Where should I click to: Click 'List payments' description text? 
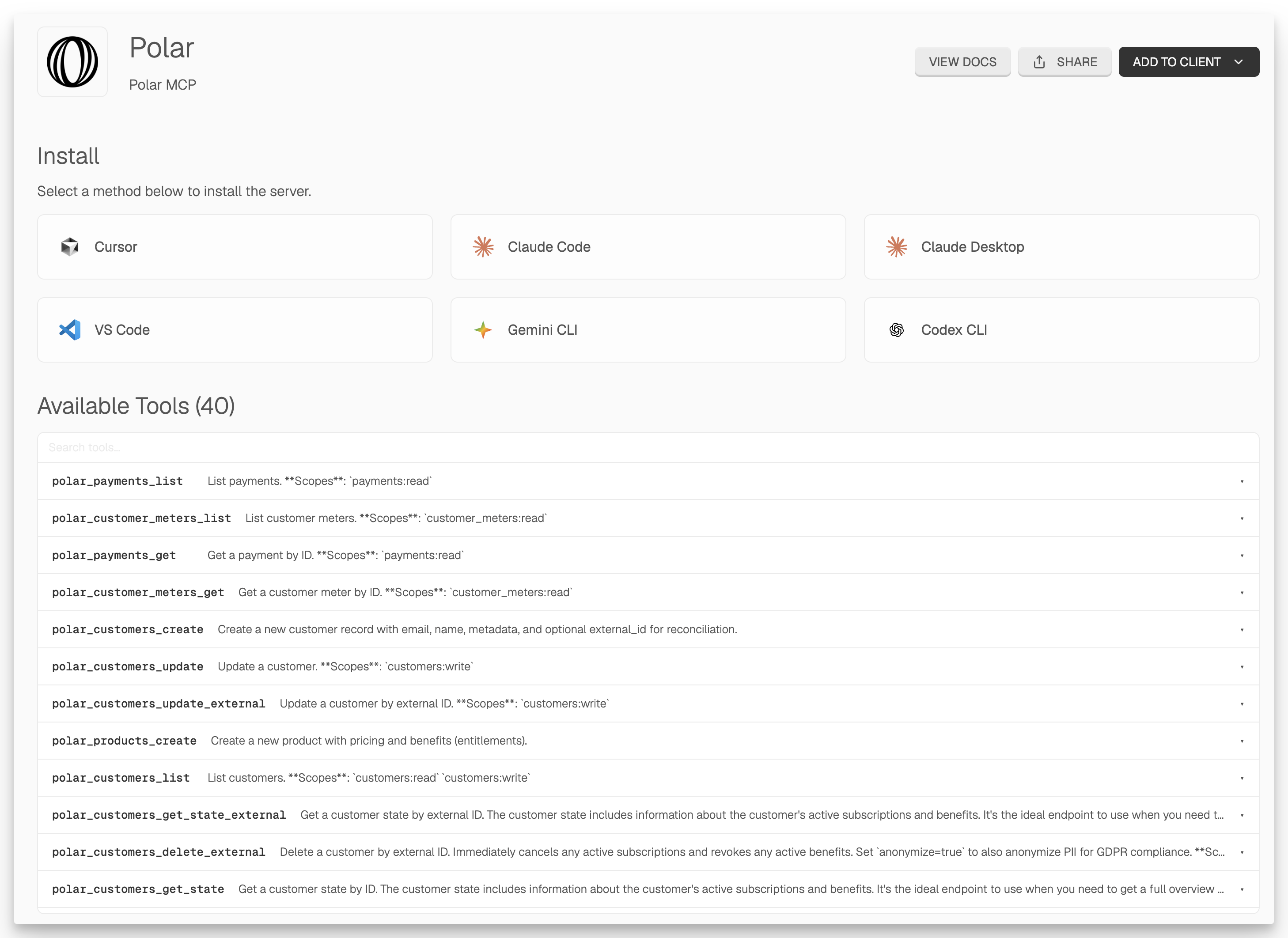pos(320,481)
